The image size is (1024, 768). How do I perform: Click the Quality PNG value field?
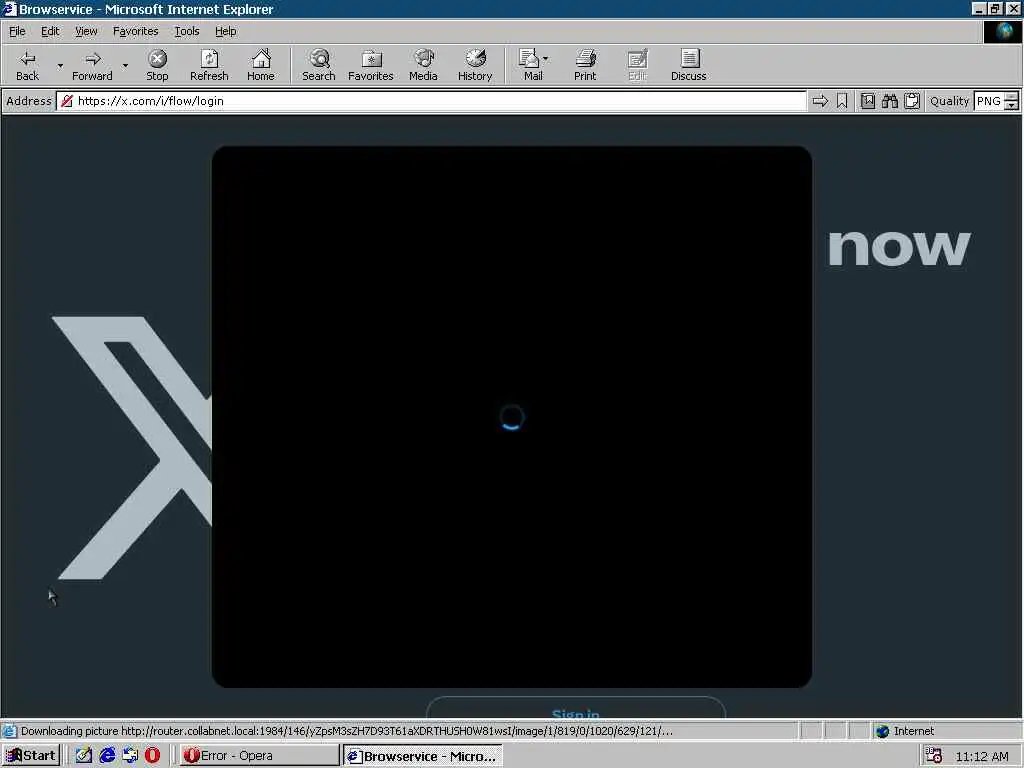click(x=989, y=101)
